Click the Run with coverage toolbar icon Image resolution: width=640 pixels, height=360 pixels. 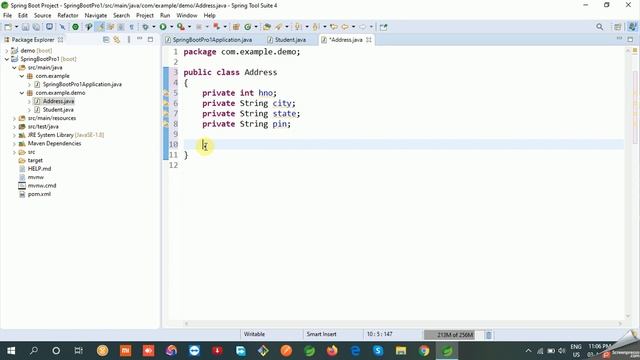181,27
